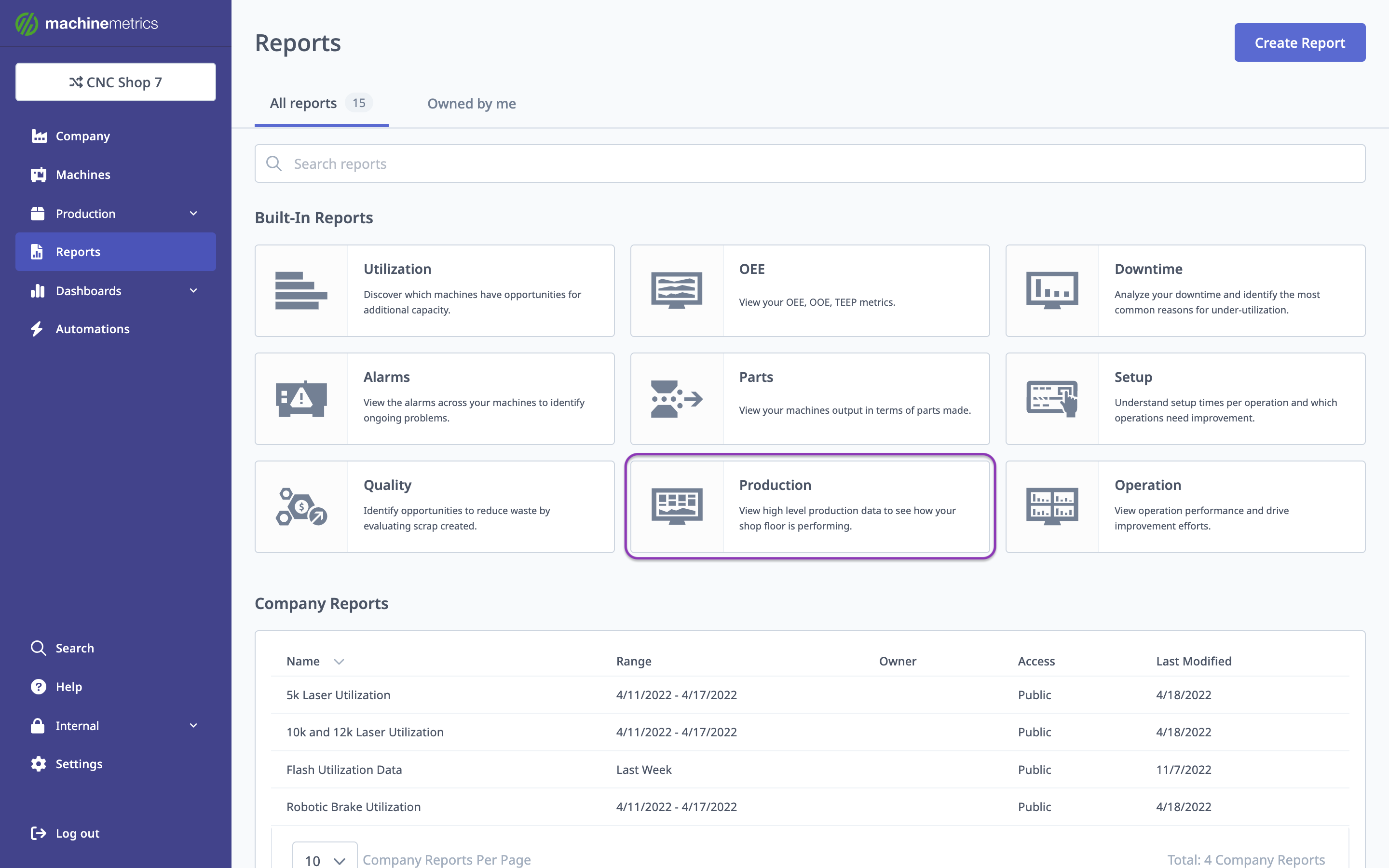Click the Owner column header

tap(898, 661)
